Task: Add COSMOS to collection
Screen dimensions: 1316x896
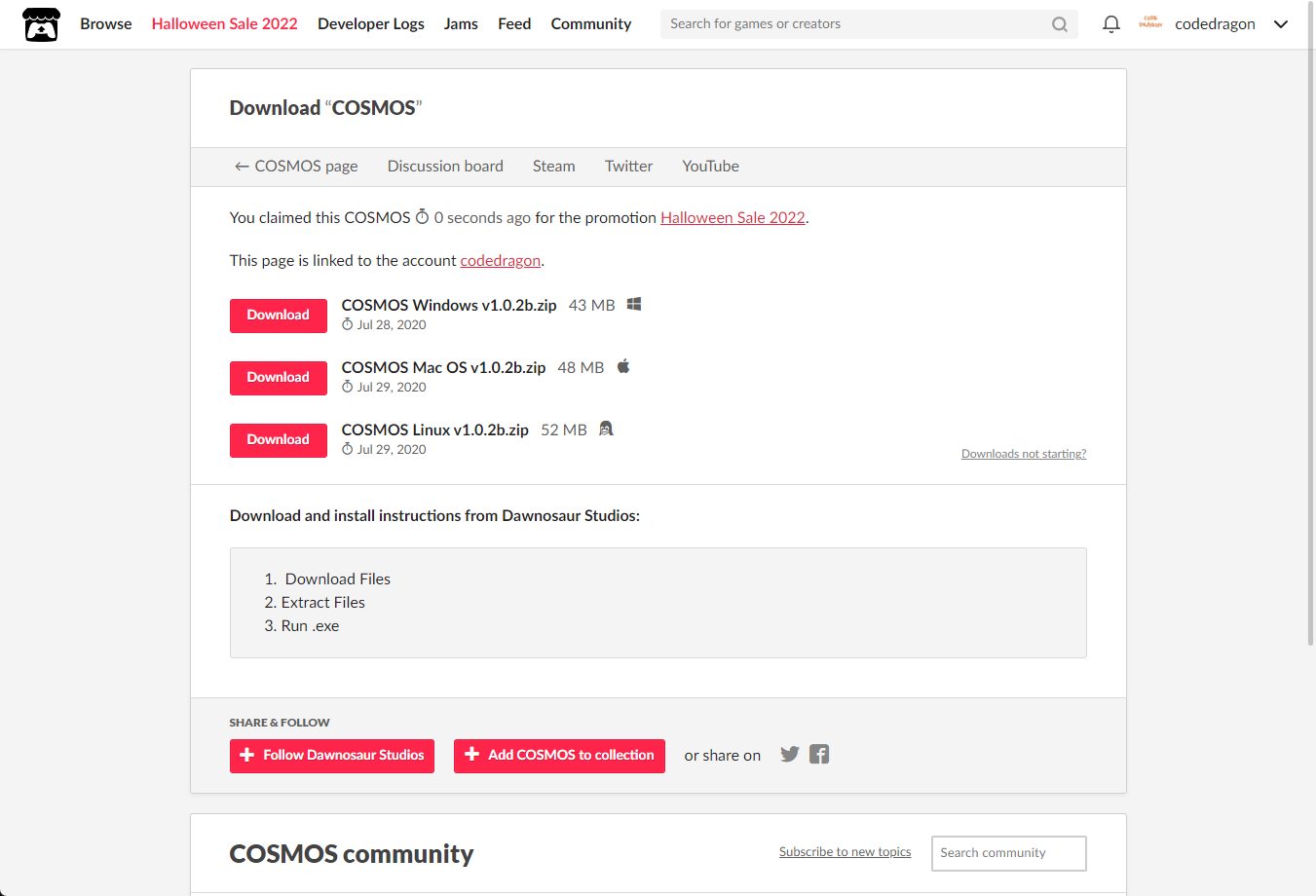Action: tap(559, 756)
